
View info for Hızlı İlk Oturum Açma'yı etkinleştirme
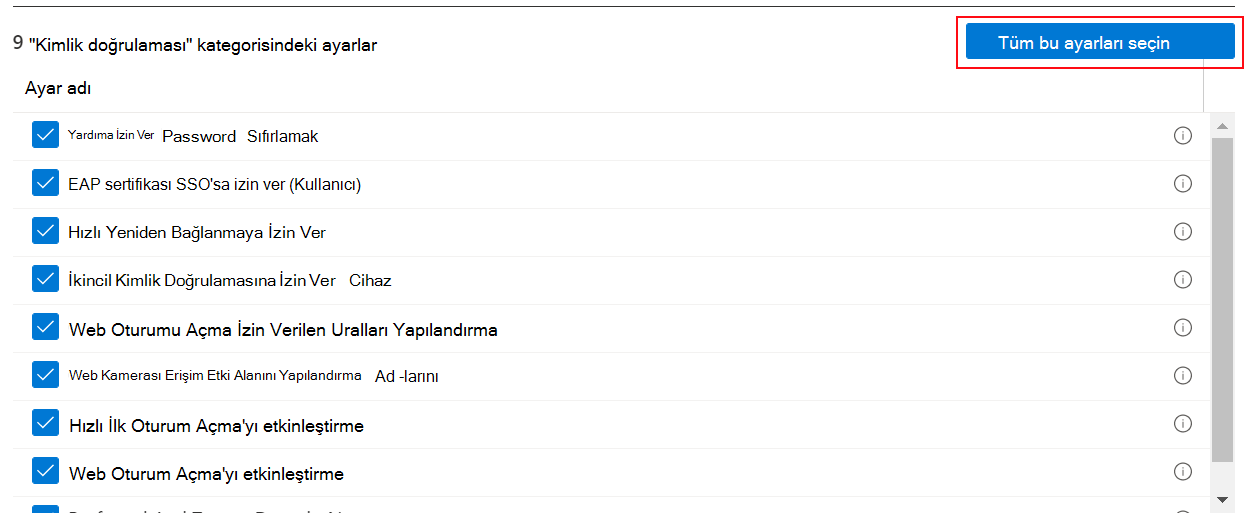click(x=1183, y=424)
